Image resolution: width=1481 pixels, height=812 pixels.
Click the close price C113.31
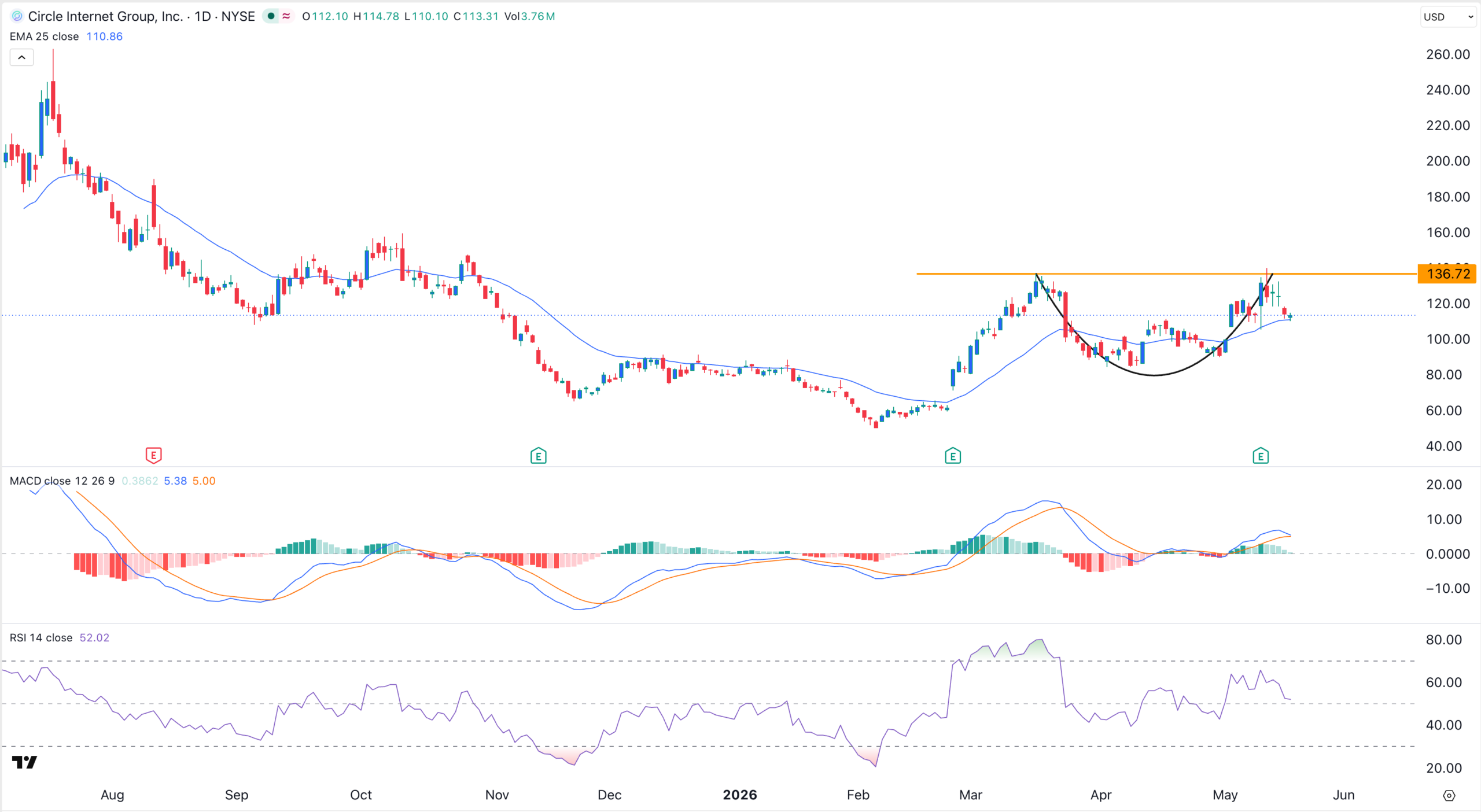[476, 16]
